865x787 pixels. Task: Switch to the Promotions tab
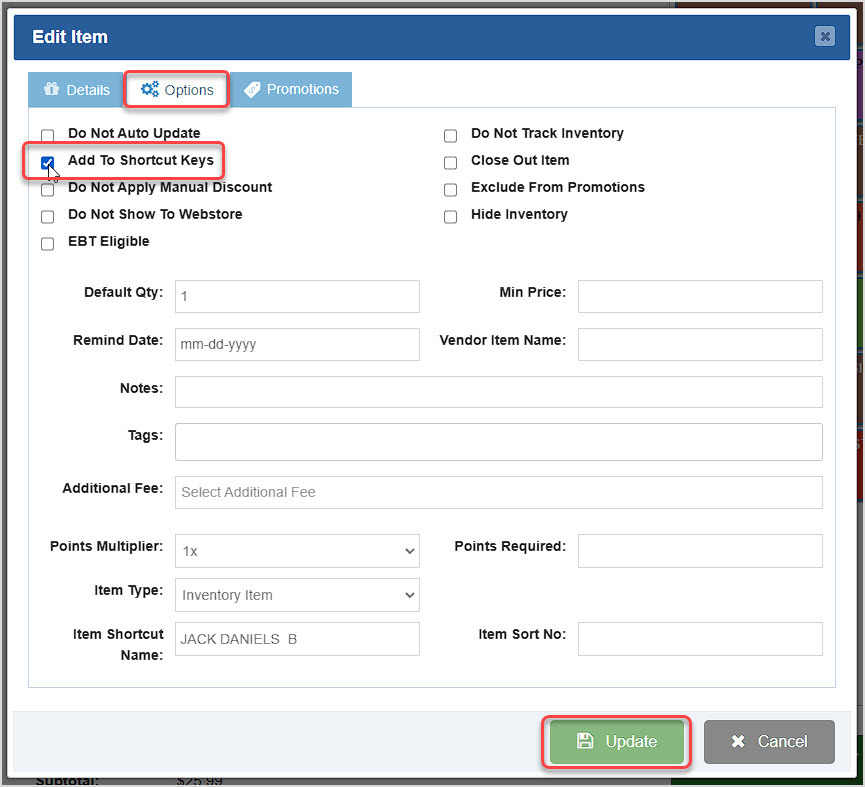coord(291,89)
